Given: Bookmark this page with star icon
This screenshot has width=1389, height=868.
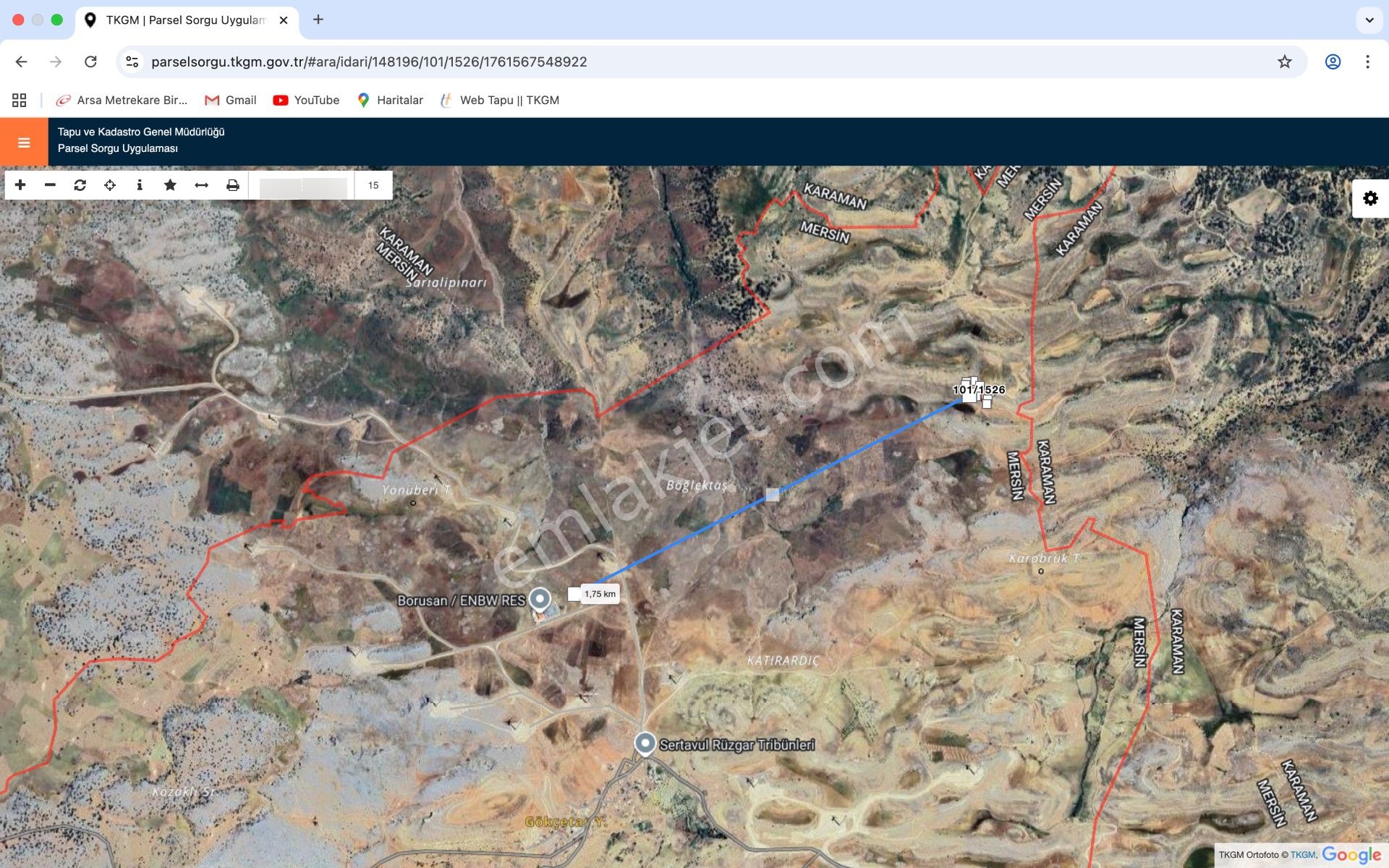Looking at the screenshot, I should [1284, 62].
